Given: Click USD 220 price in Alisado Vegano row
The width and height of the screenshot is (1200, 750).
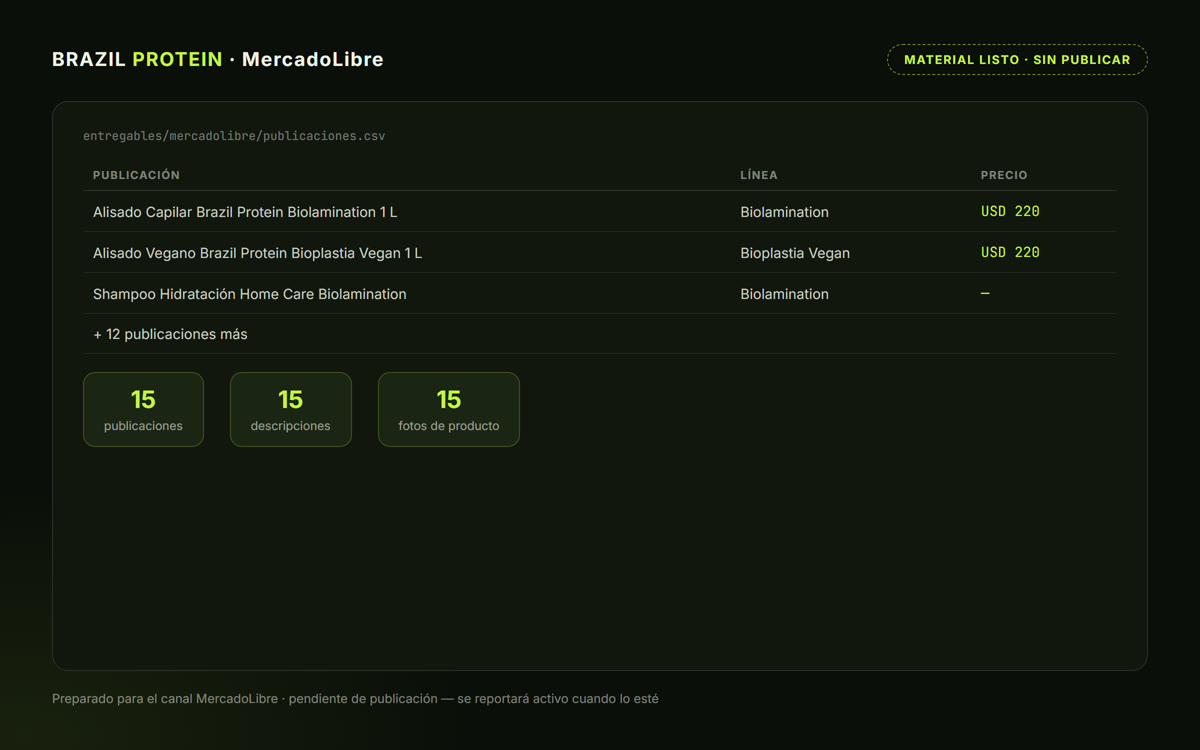Looking at the screenshot, I should (1010, 253).
